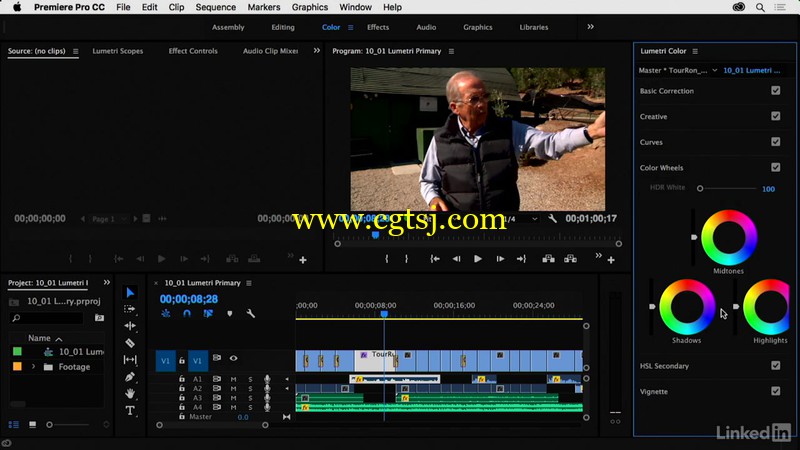Switch Project panel to list view
This screenshot has width=800, height=450.
tap(14, 424)
